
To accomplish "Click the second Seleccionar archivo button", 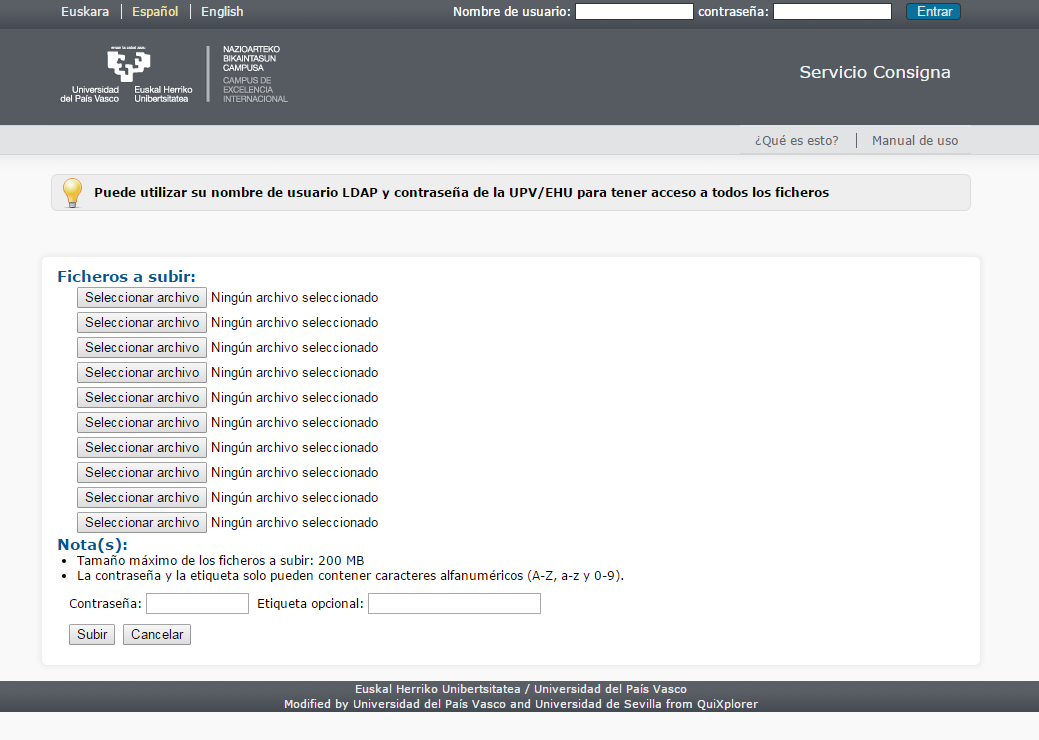I will (x=142, y=323).
